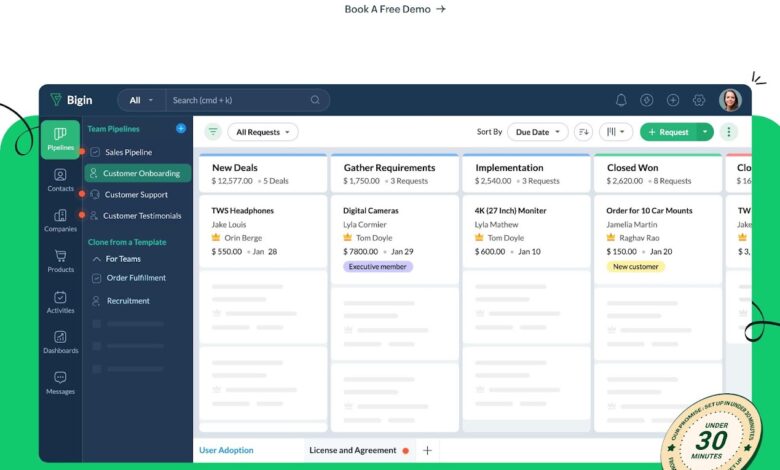This screenshot has width=780, height=470.
Task: Click Clone from a Template heading
Action: point(127,242)
